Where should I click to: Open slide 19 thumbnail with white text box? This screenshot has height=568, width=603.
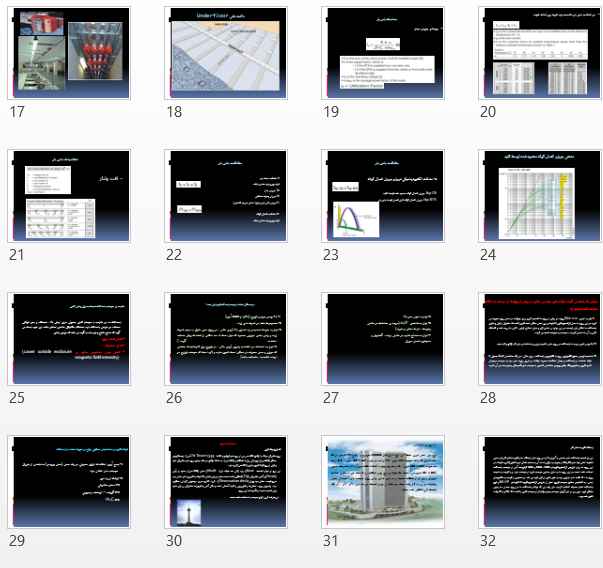(x=383, y=53)
